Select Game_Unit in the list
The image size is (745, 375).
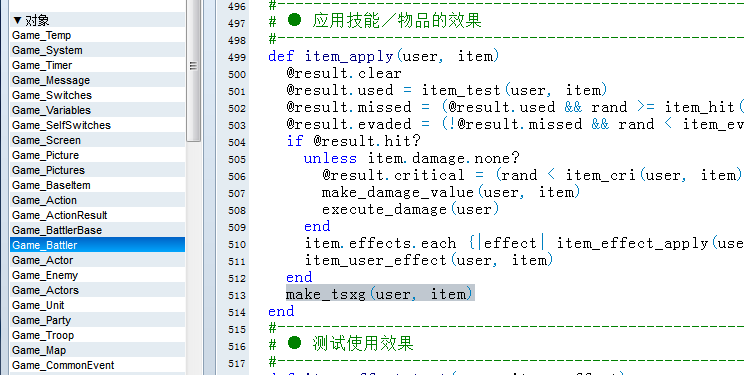tap(97, 305)
